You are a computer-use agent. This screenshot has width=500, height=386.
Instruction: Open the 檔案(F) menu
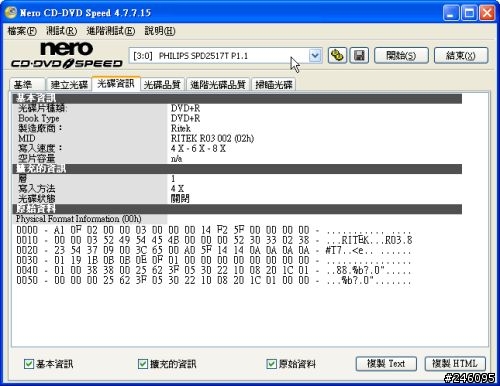coord(22,31)
